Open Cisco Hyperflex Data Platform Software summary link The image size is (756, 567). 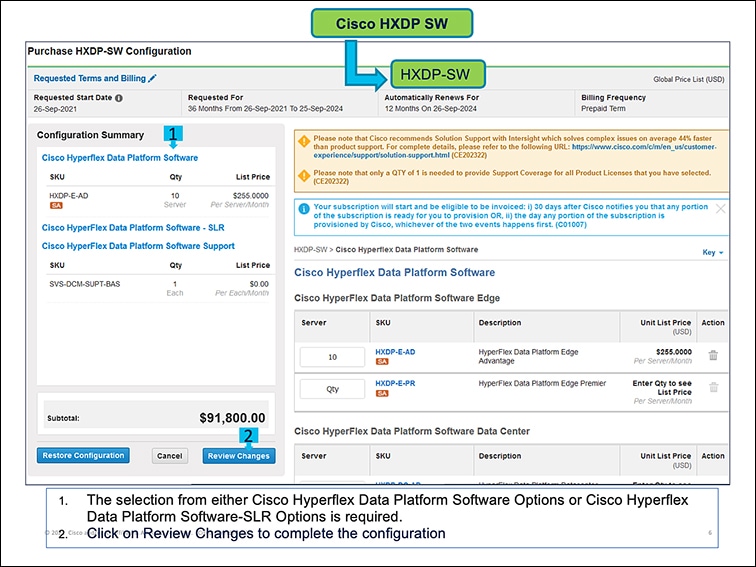pos(120,158)
